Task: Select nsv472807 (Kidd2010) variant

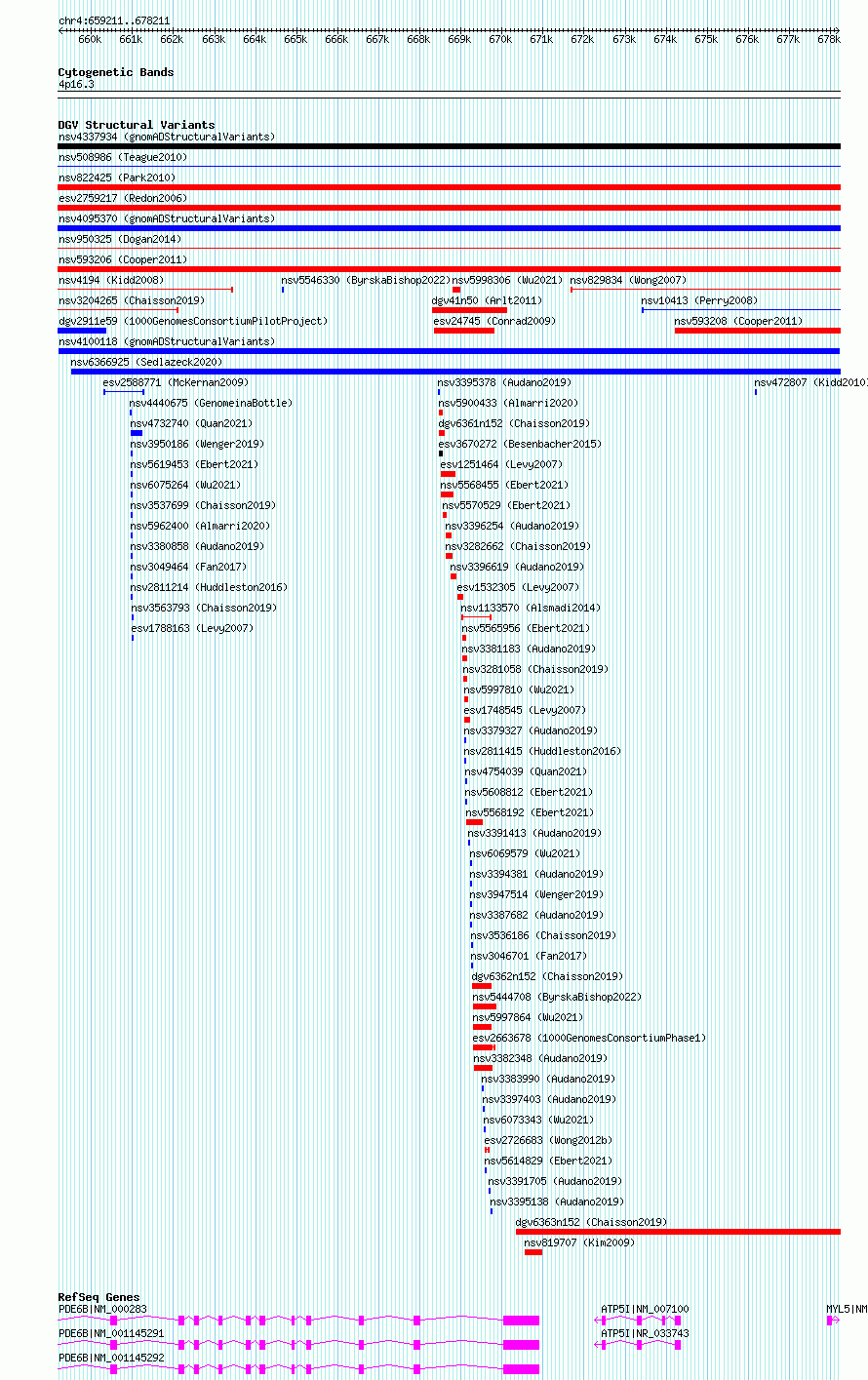Action: (810, 382)
